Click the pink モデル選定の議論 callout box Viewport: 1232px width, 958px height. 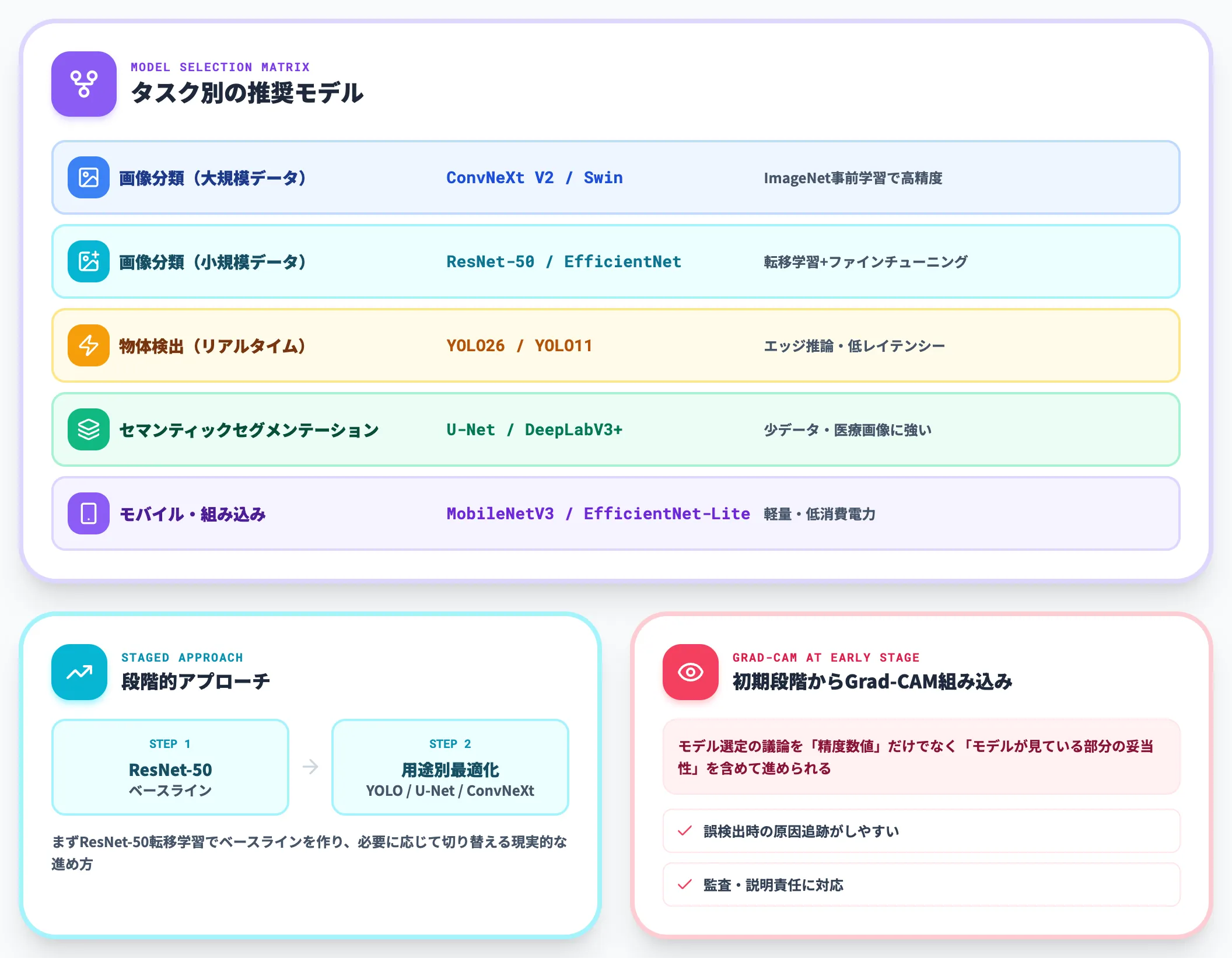click(x=922, y=757)
